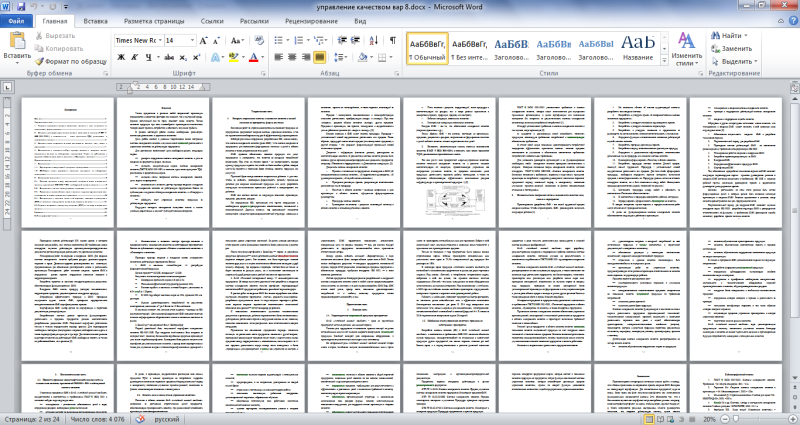
Task: Sort text with the A-Z sort icon
Action: tap(374, 40)
